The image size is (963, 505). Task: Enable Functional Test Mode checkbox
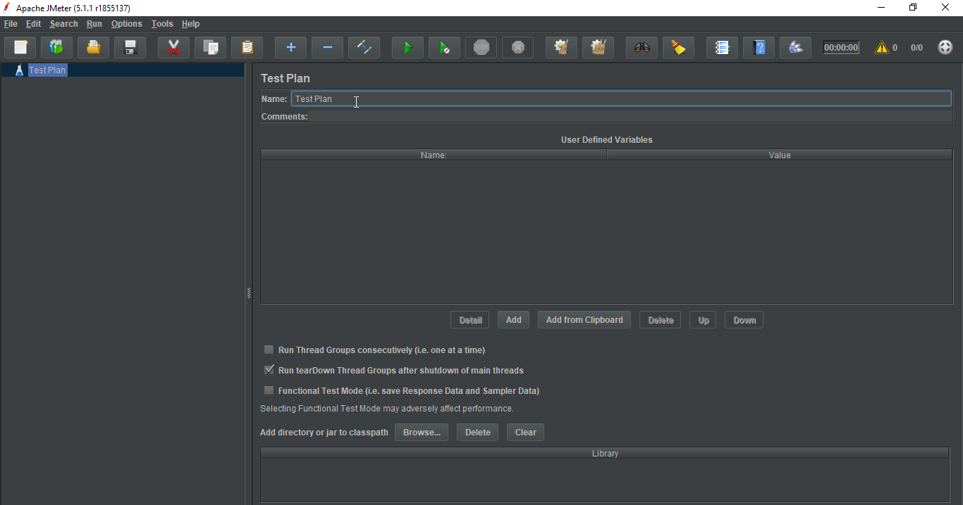pos(269,391)
